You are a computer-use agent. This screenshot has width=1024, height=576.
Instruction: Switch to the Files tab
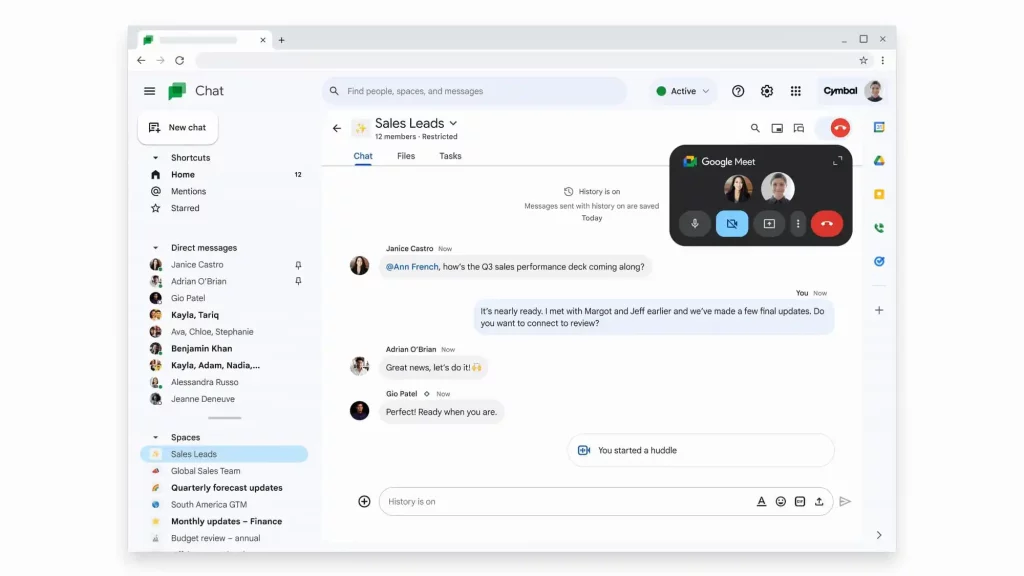click(405, 156)
